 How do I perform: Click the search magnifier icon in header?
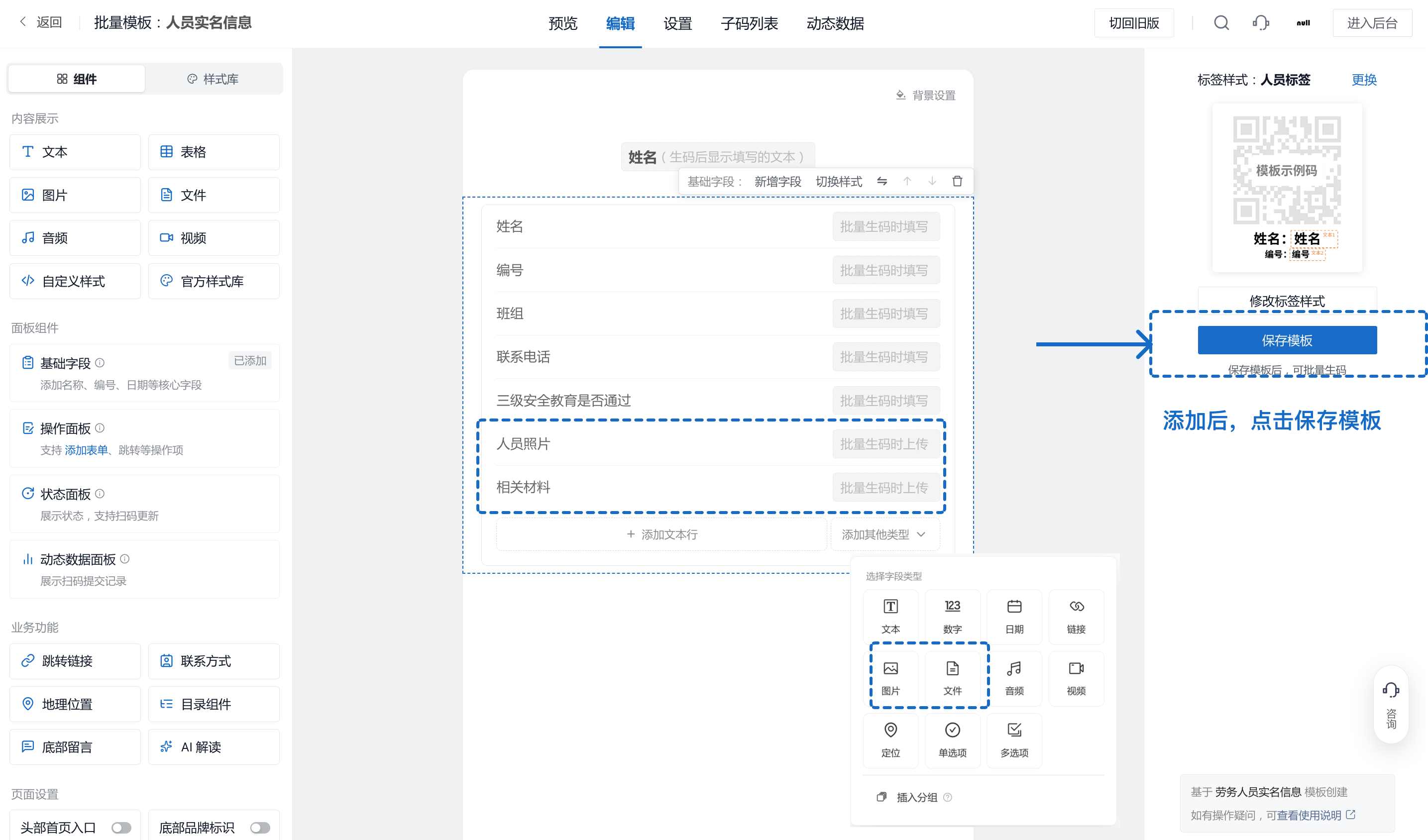pyautogui.click(x=1221, y=23)
